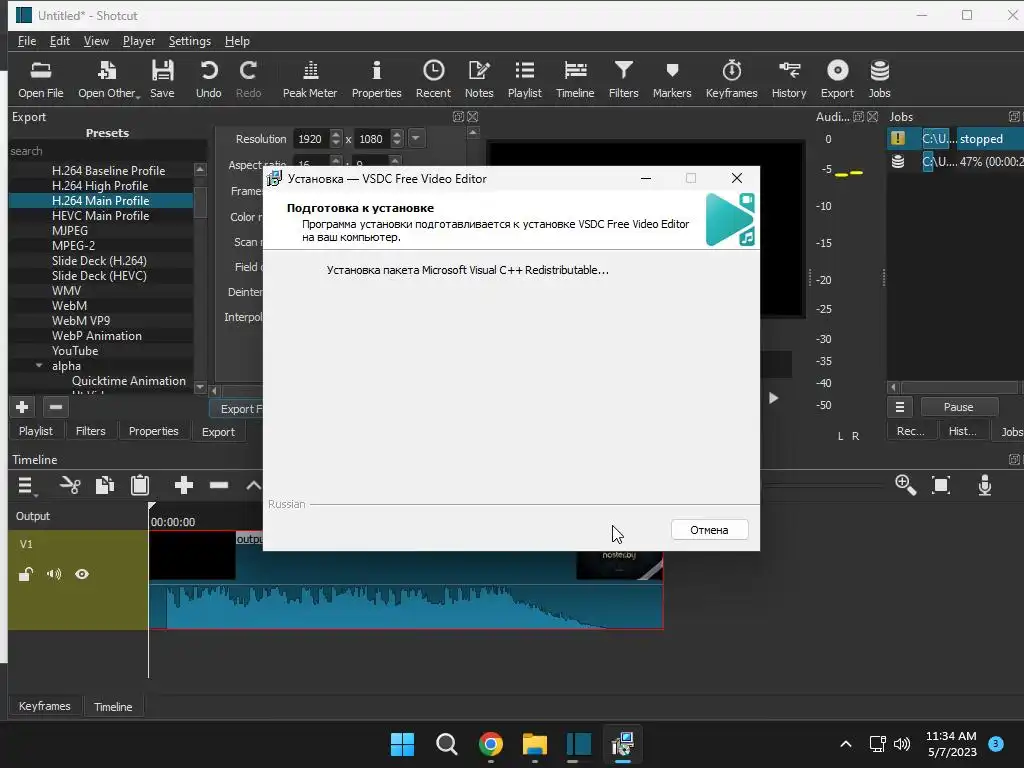1024x768 pixels.
Task: Select the 47% running export job
Action: coord(956,161)
